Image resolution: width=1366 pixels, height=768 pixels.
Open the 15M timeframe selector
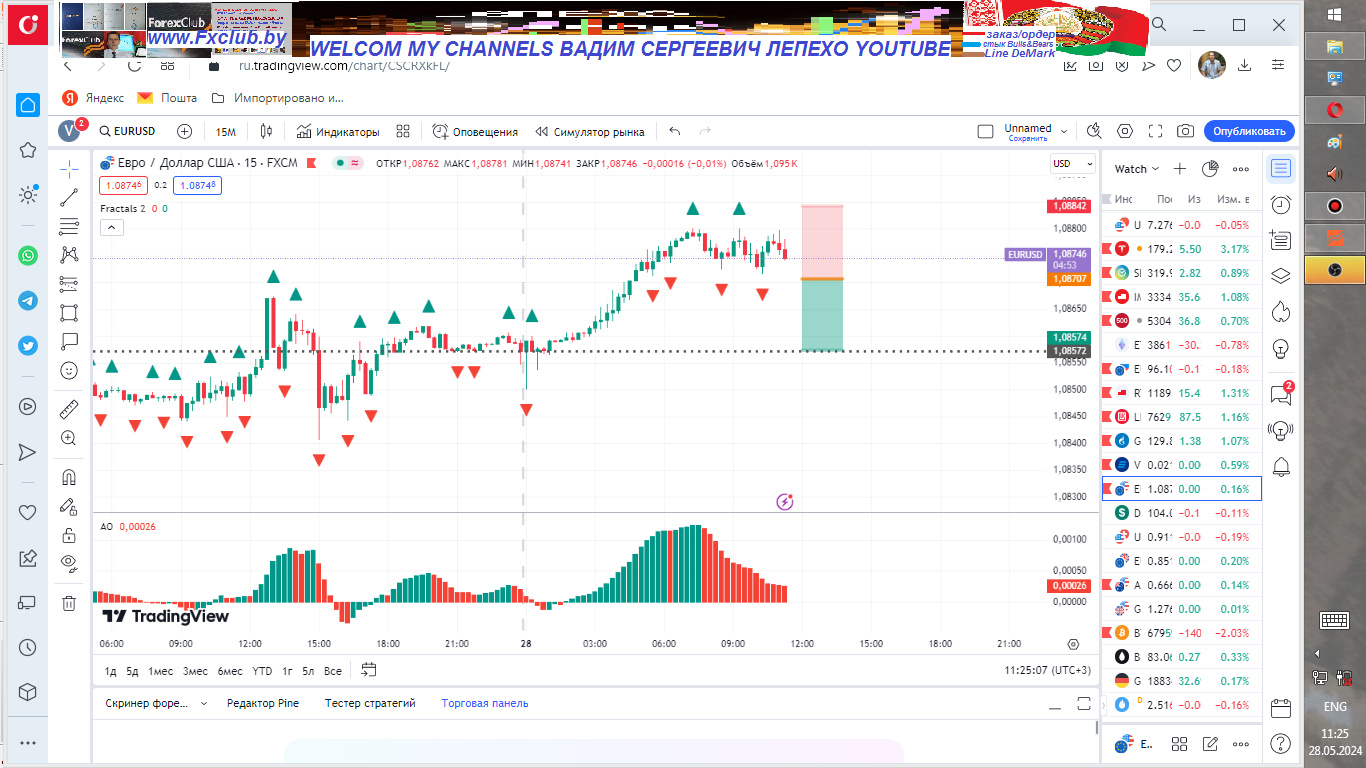(x=226, y=132)
